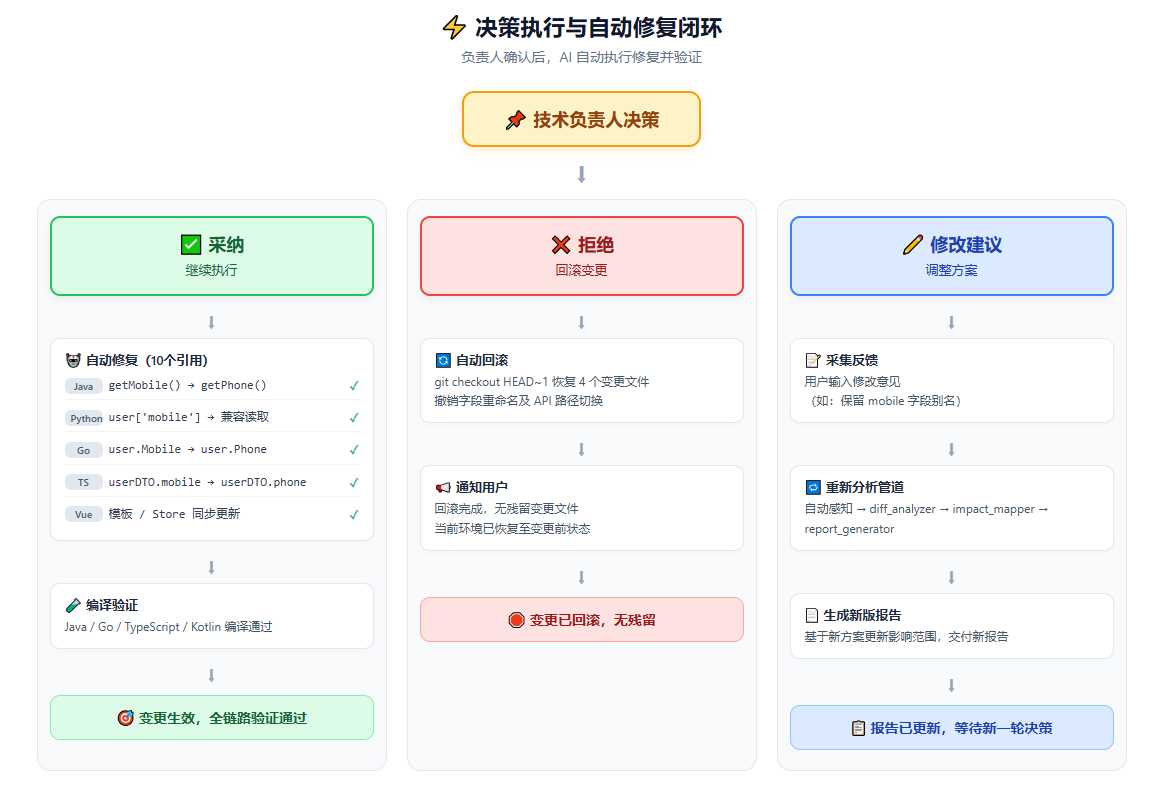The width and height of the screenshot is (1175, 786).
Task: Click the Vue language badge
Action: 84,516
